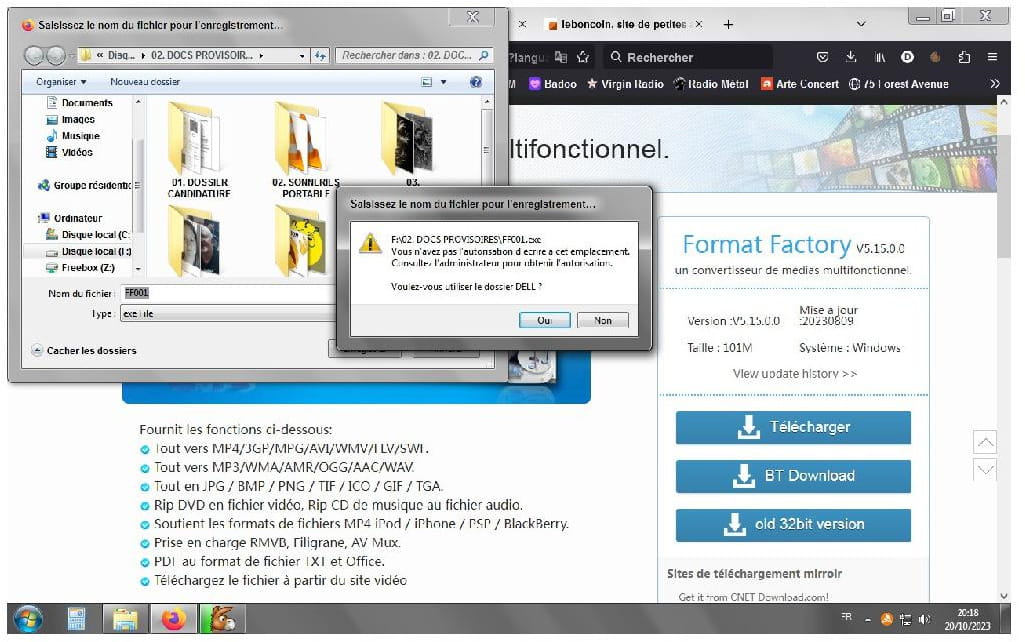This screenshot has height=642, width=1025.
Task: Open the Radio Métal bookmark
Action: pyautogui.click(x=711, y=84)
